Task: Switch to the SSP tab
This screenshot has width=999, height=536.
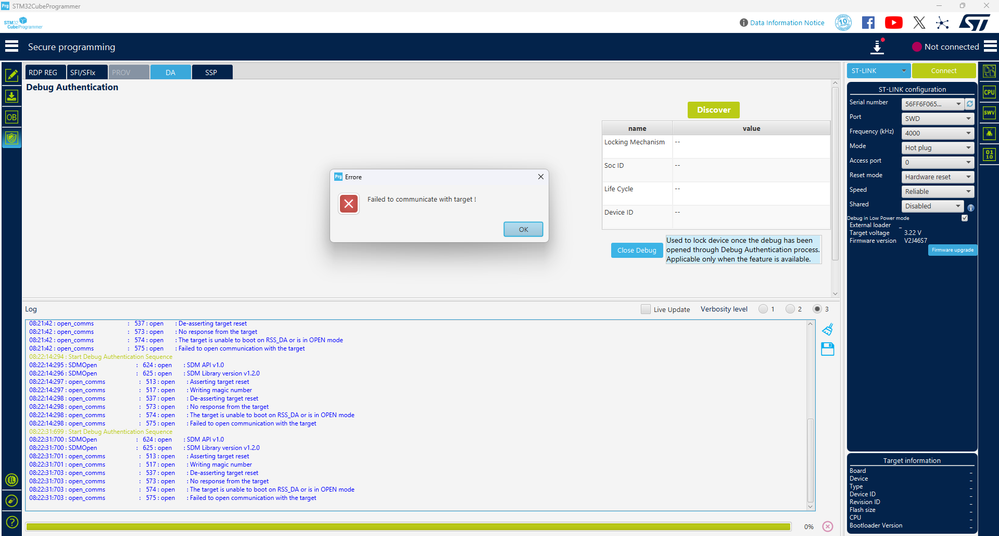Action: (212, 72)
